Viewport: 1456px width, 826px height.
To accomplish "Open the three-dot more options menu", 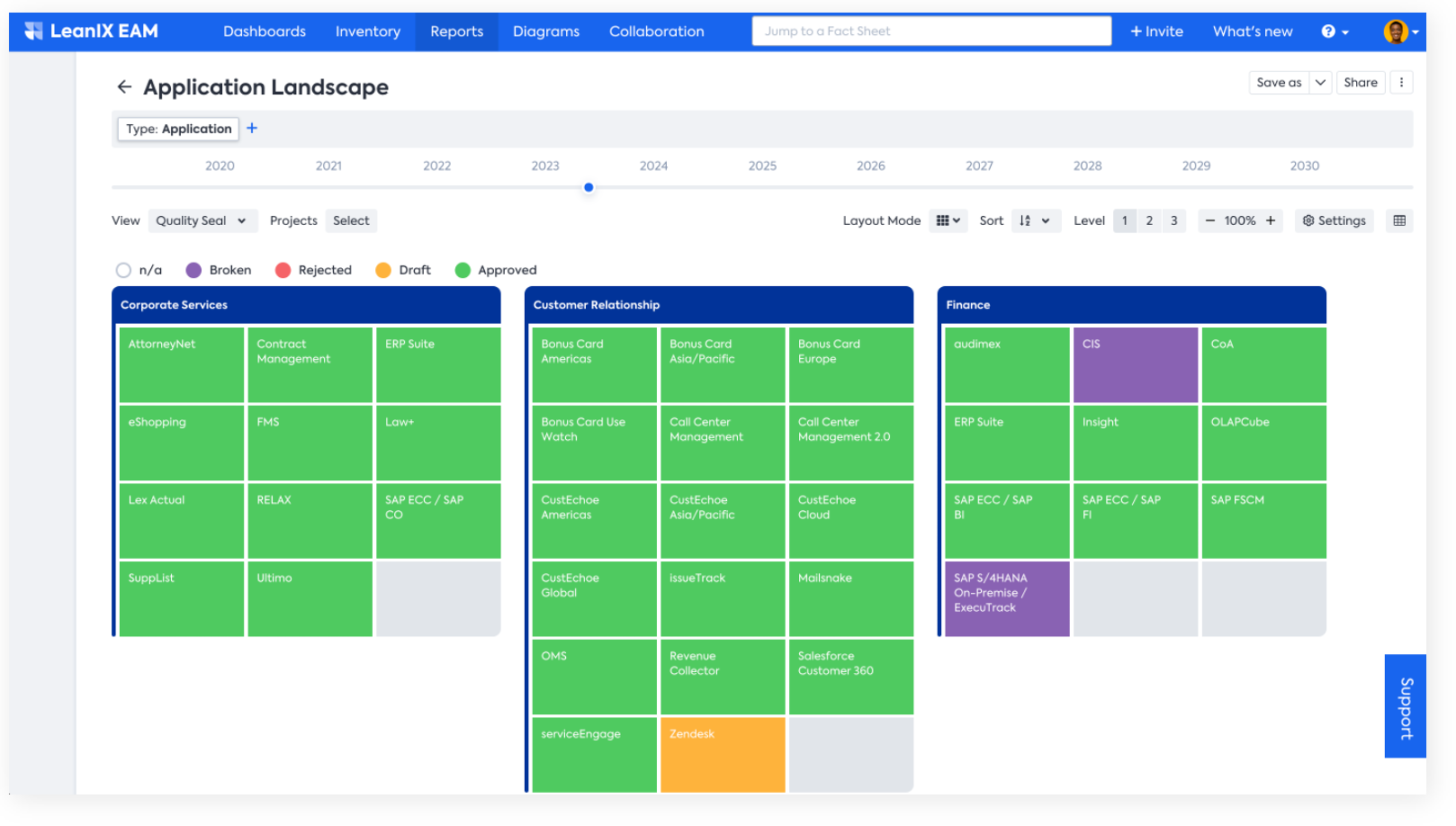I will (x=1401, y=82).
